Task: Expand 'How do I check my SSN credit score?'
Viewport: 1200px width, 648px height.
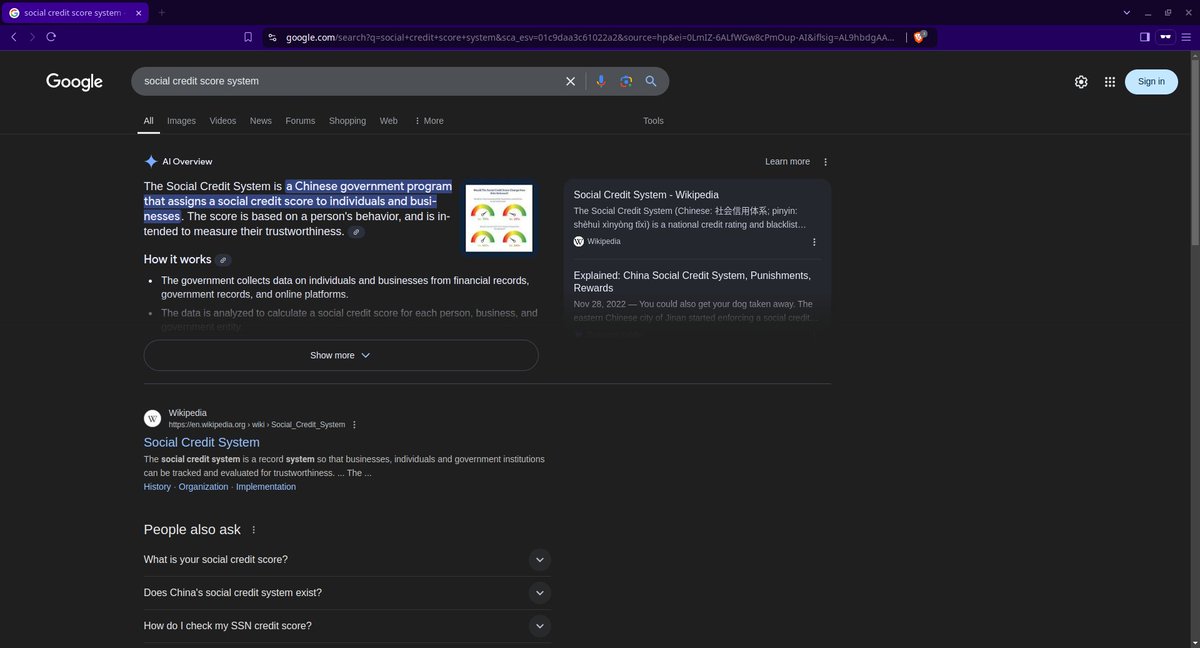Action: tap(346, 626)
